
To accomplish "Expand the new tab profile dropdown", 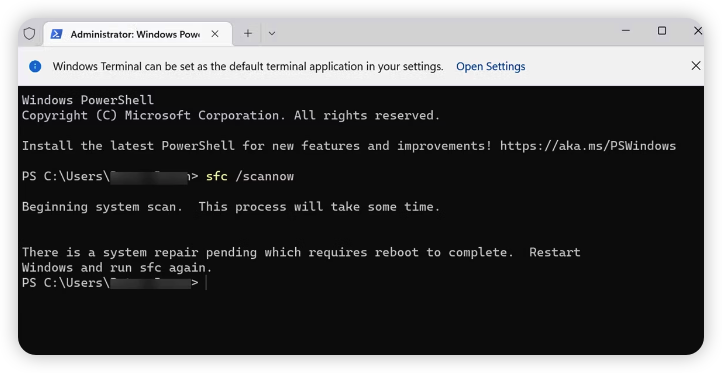I will [x=272, y=33].
